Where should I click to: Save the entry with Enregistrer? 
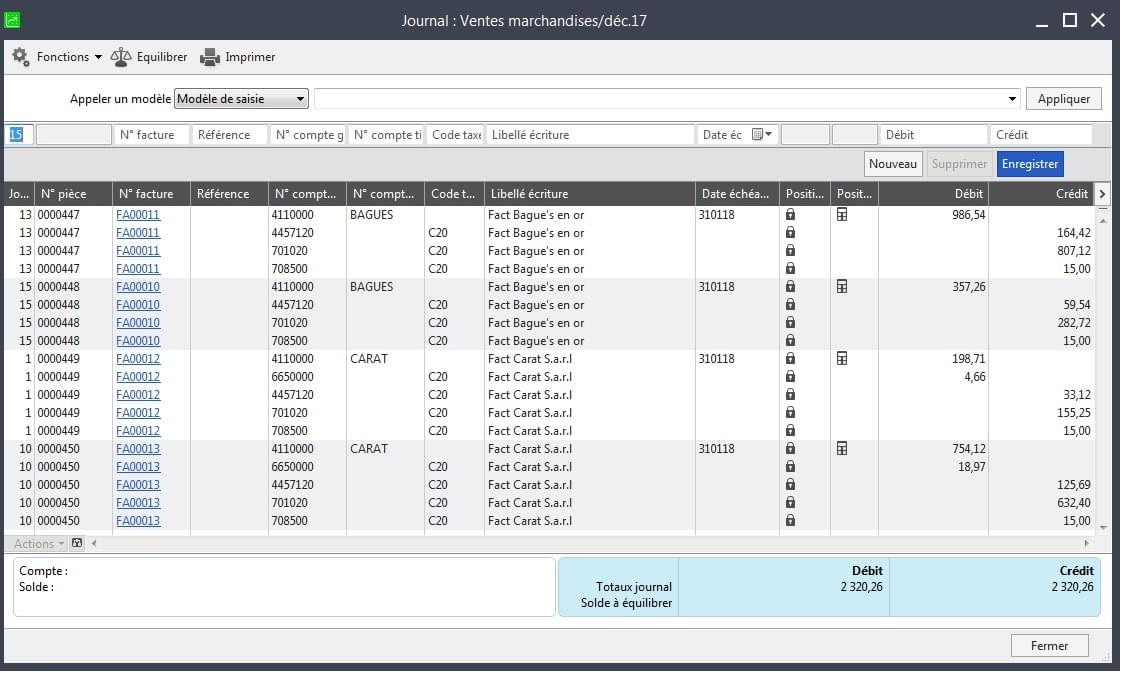click(x=1030, y=164)
